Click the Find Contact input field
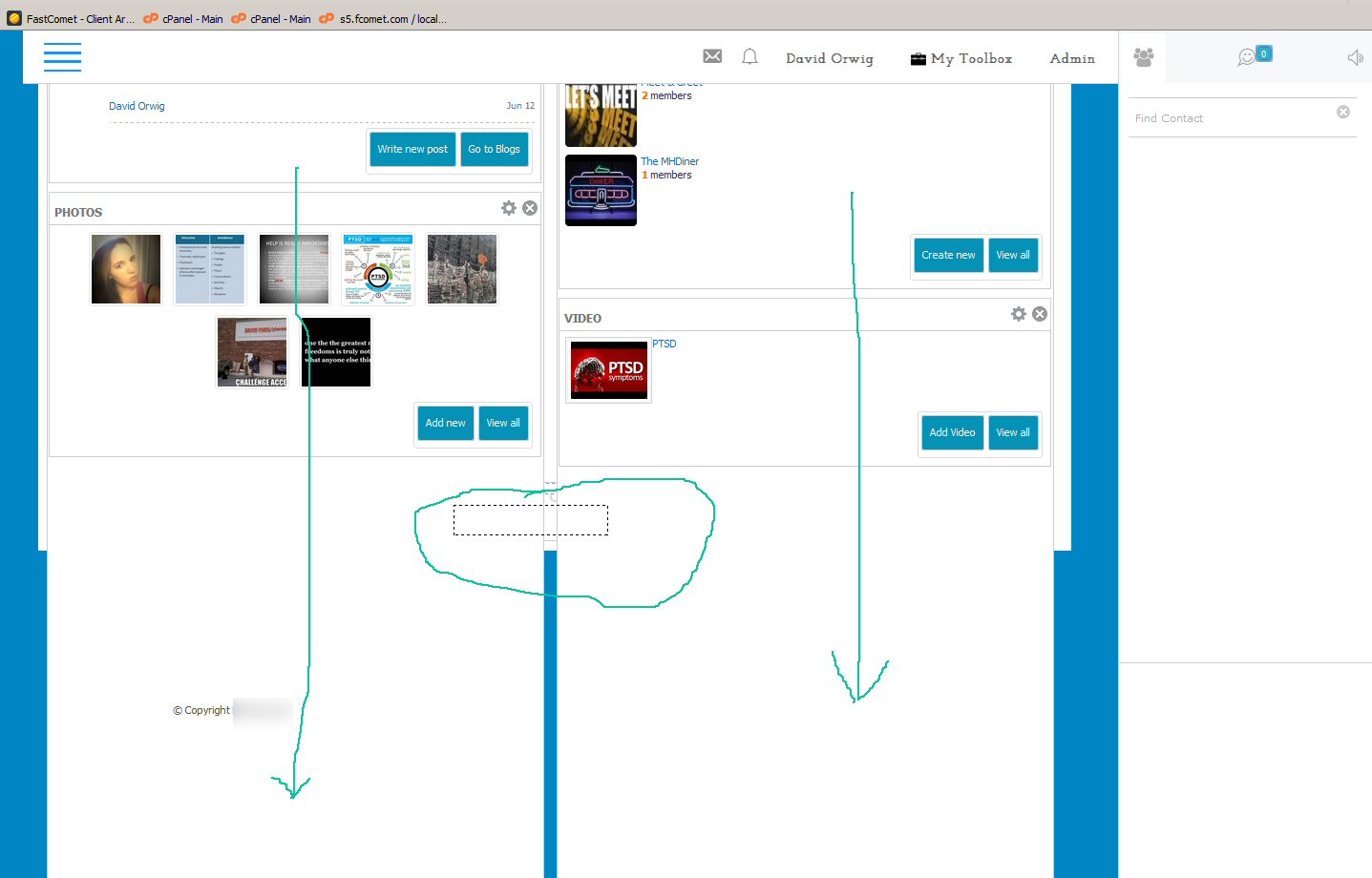This screenshot has height=878, width=1372. pos(1230,118)
